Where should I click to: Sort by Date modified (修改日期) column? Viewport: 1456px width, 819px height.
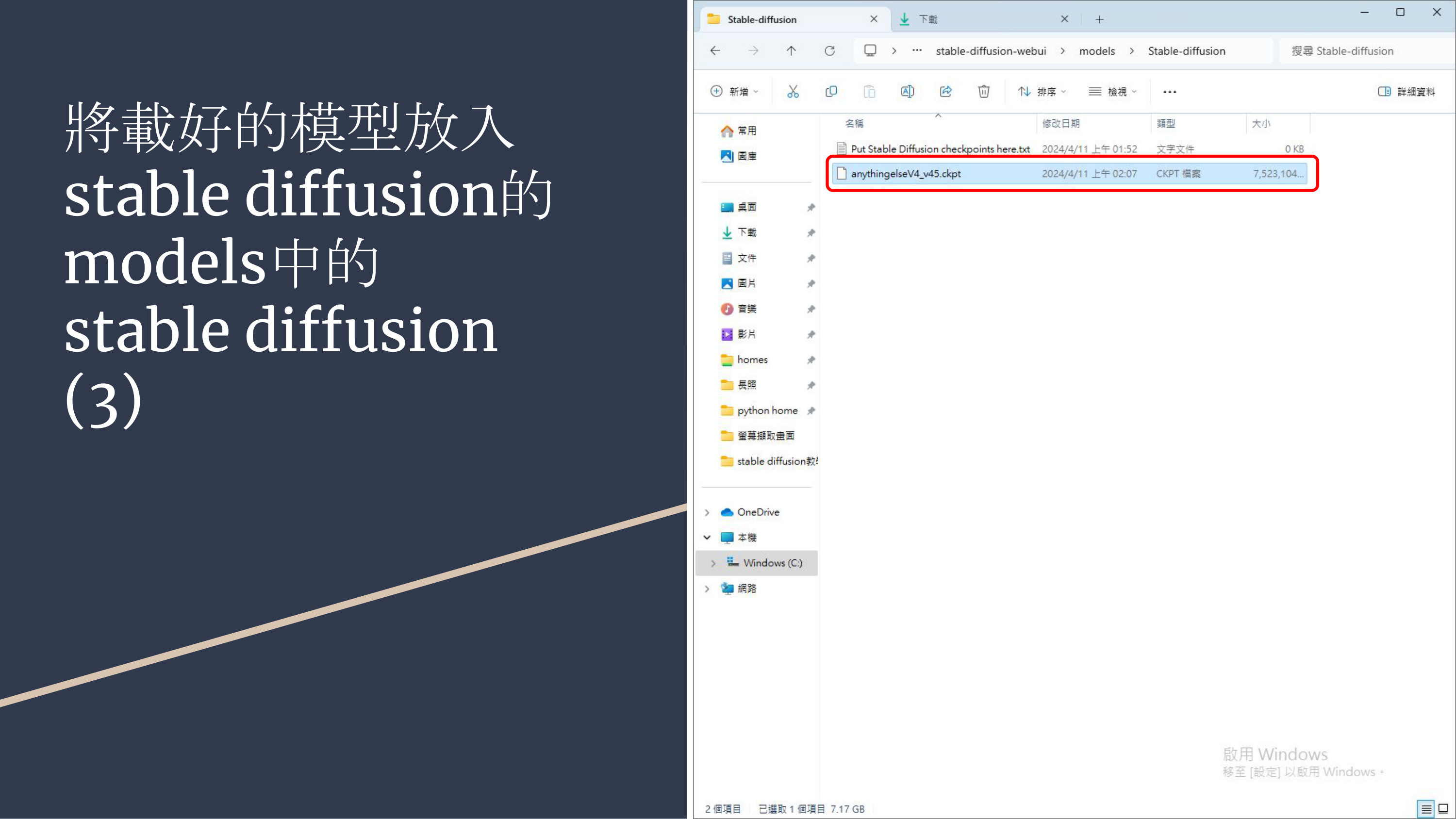(x=1093, y=123)
